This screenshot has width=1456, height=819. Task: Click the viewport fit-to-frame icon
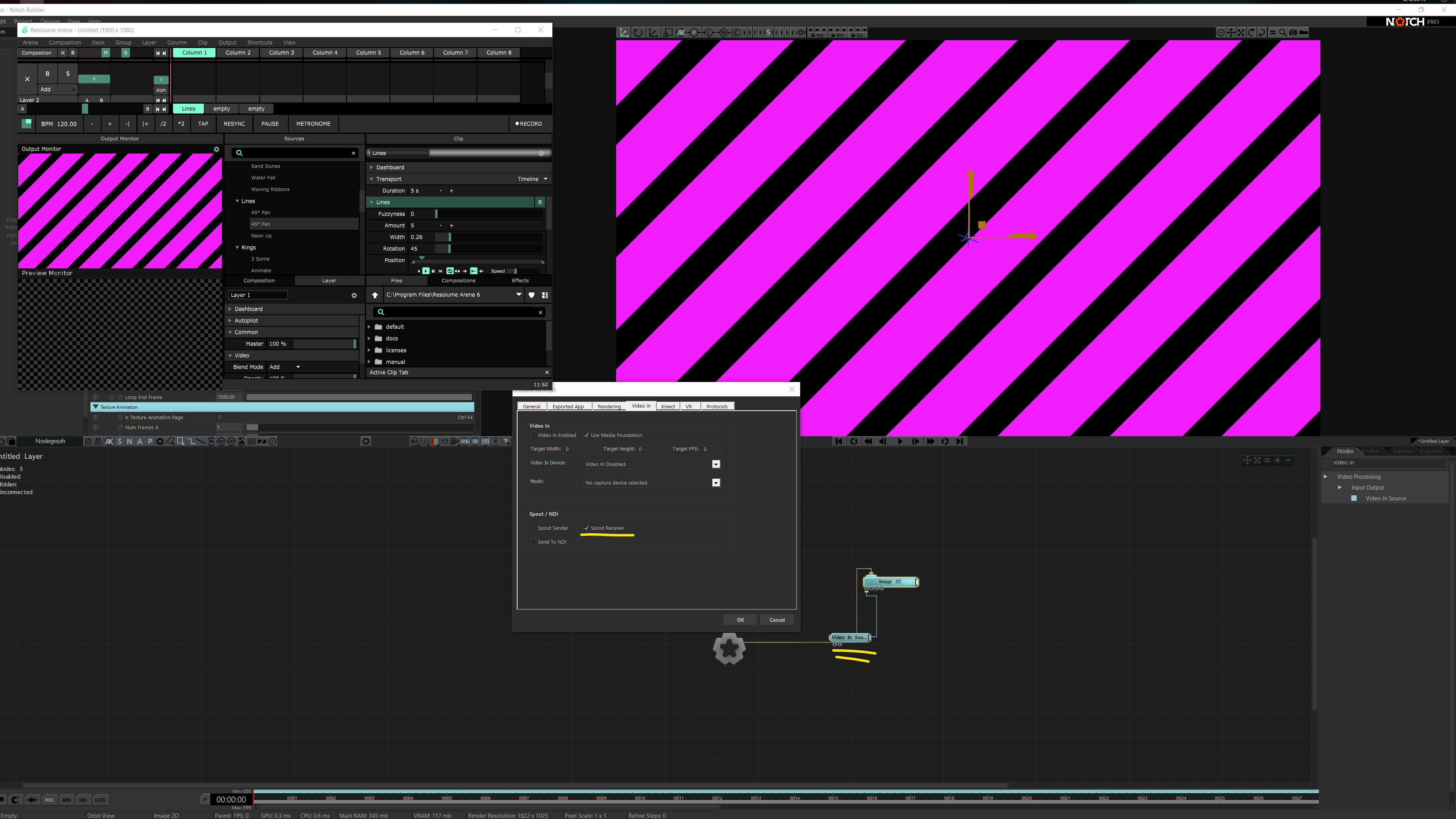[1241, 33]
